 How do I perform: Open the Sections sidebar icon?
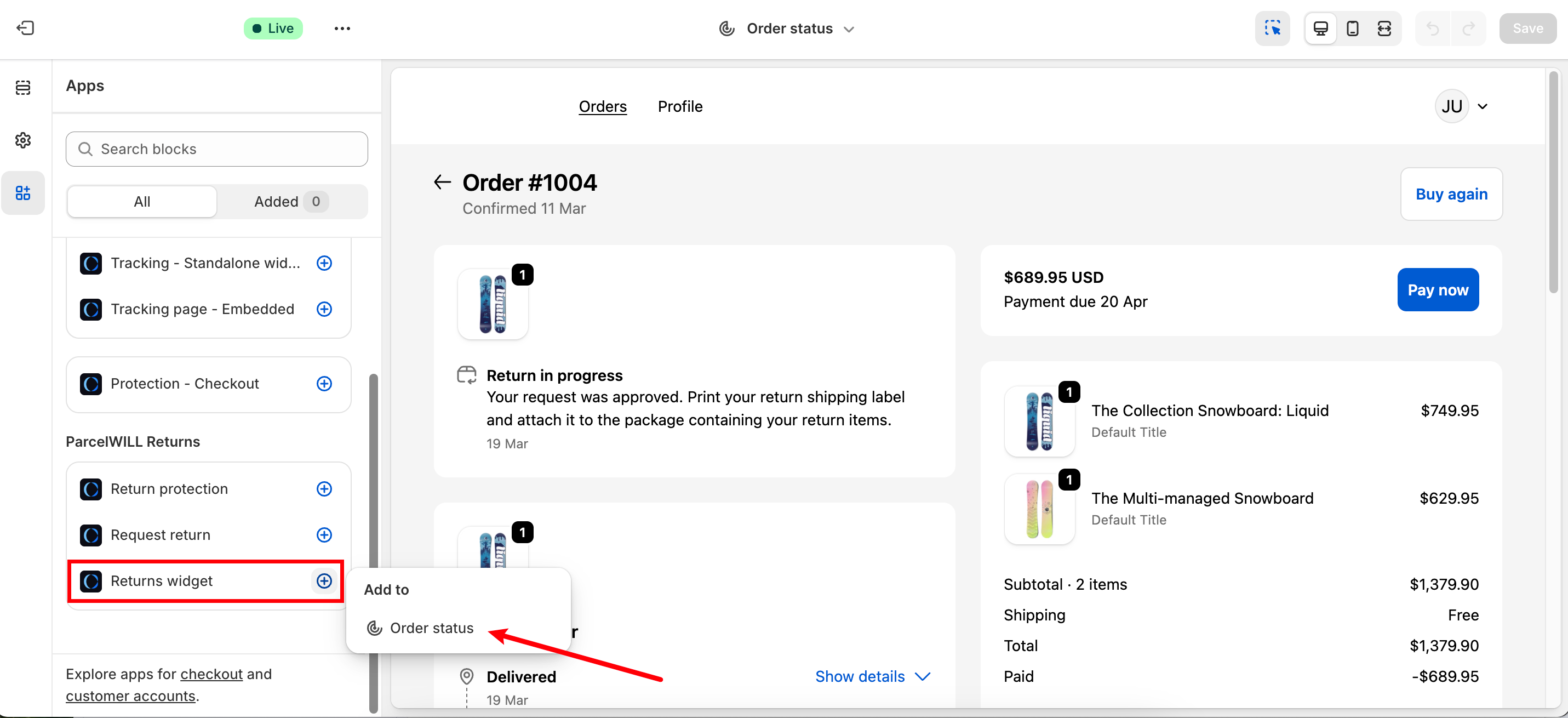(23, 88)
